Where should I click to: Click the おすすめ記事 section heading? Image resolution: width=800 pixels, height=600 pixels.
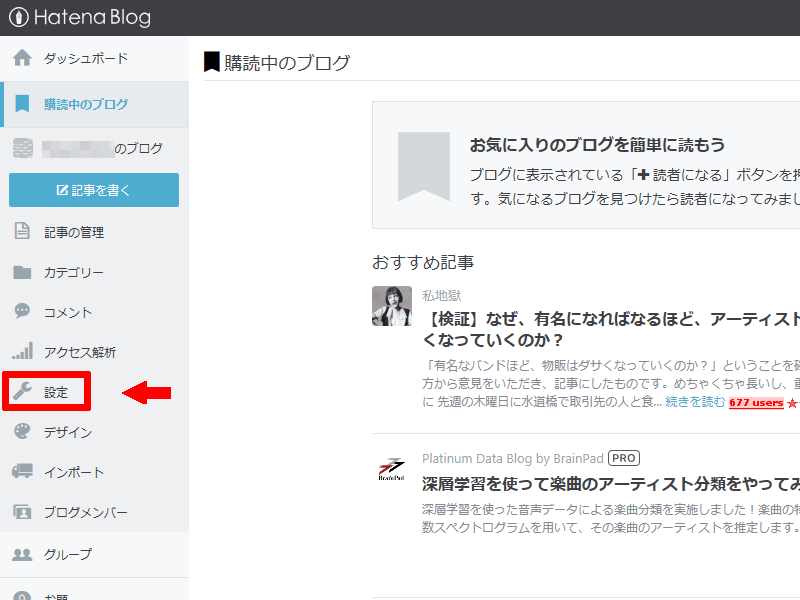click(423, 262)
